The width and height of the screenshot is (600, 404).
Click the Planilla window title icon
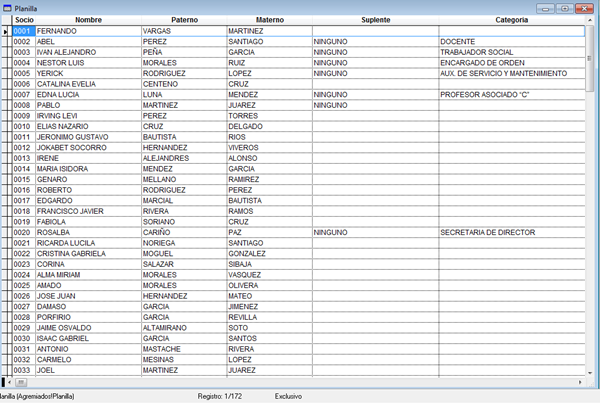click(7, 8)
